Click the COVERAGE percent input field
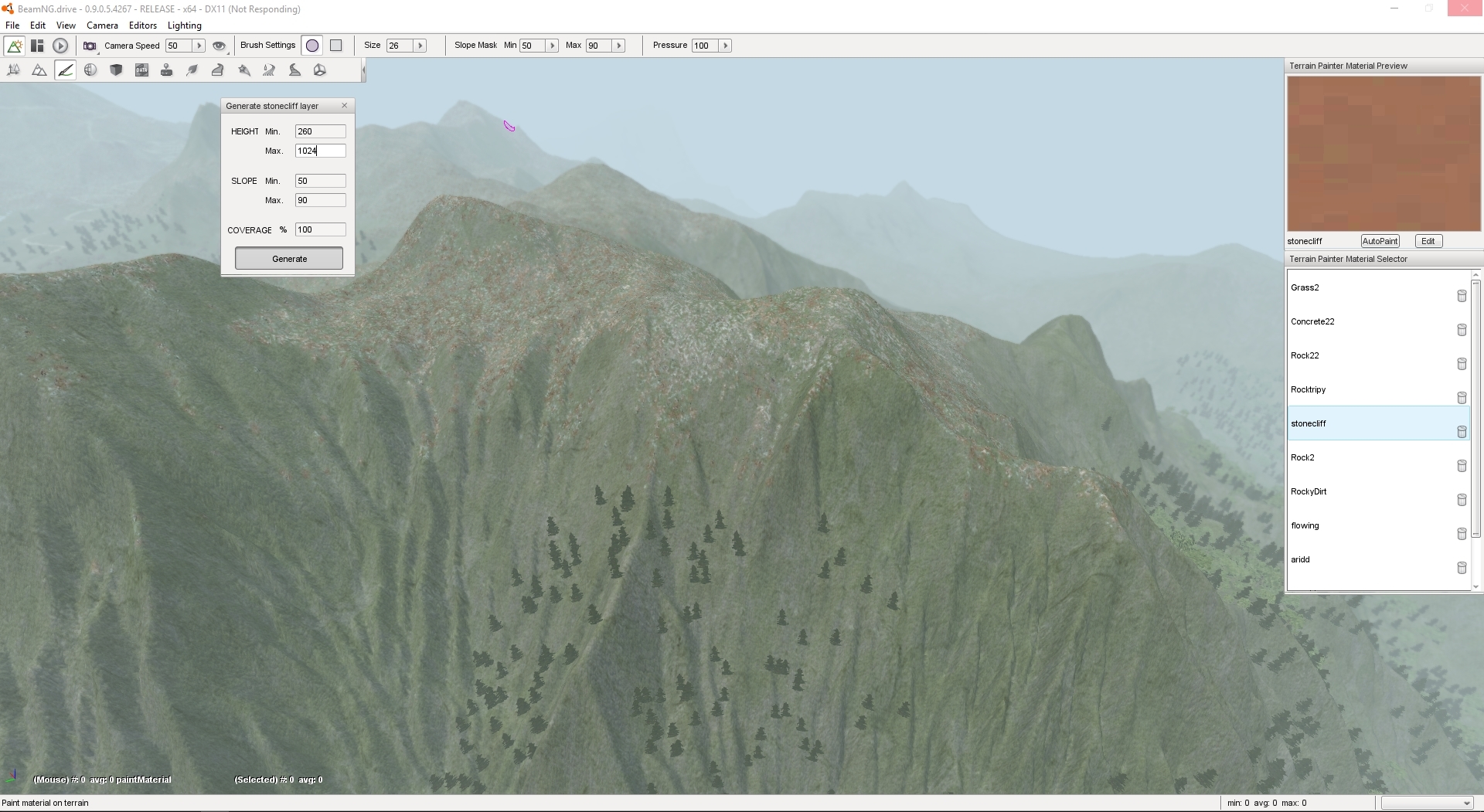 click(320, 229)
